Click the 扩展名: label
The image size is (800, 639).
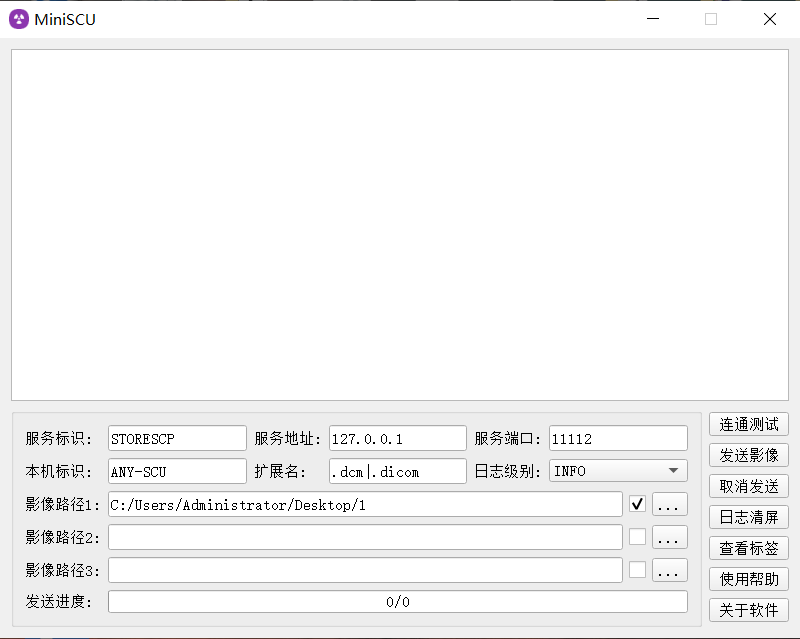pyautogui.click(x=280, y=472)
